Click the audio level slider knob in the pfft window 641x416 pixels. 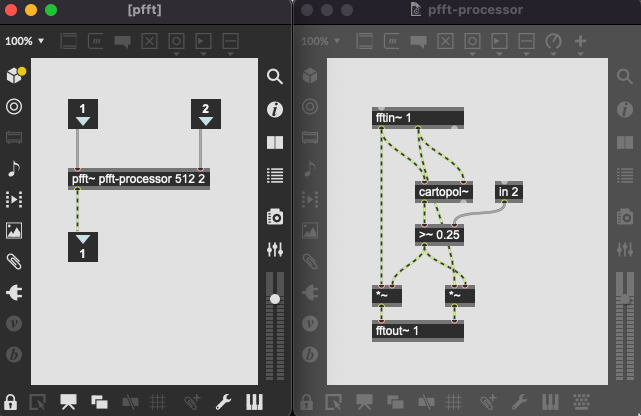coord(274,299)
